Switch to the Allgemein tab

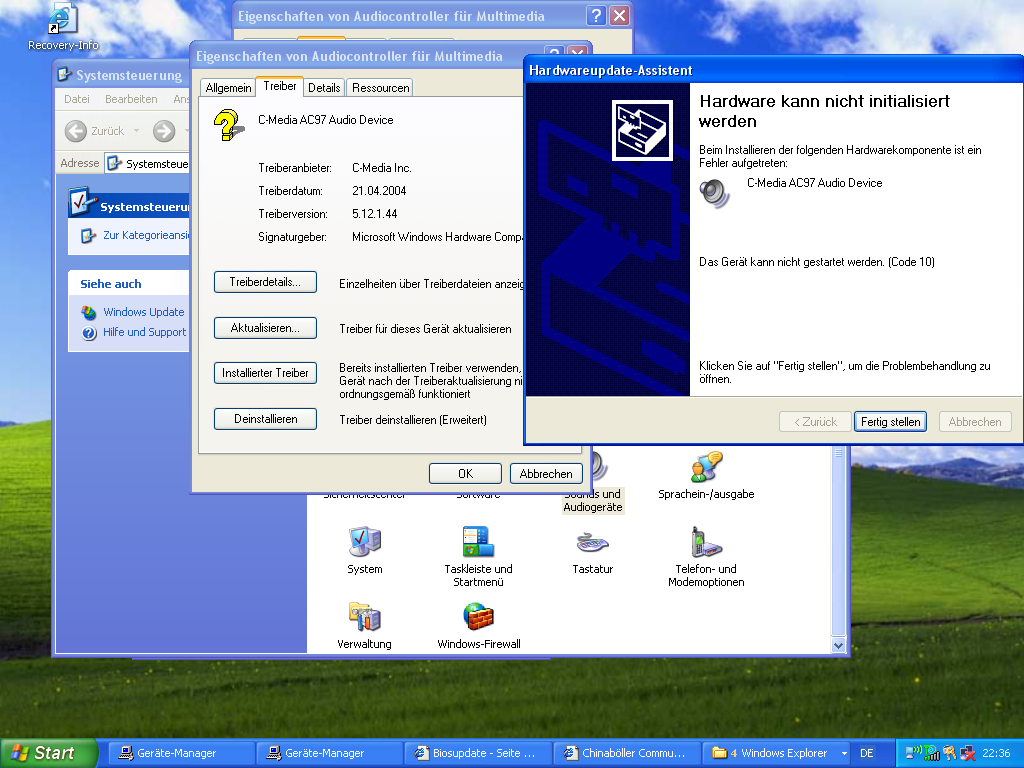click(228, 88)
